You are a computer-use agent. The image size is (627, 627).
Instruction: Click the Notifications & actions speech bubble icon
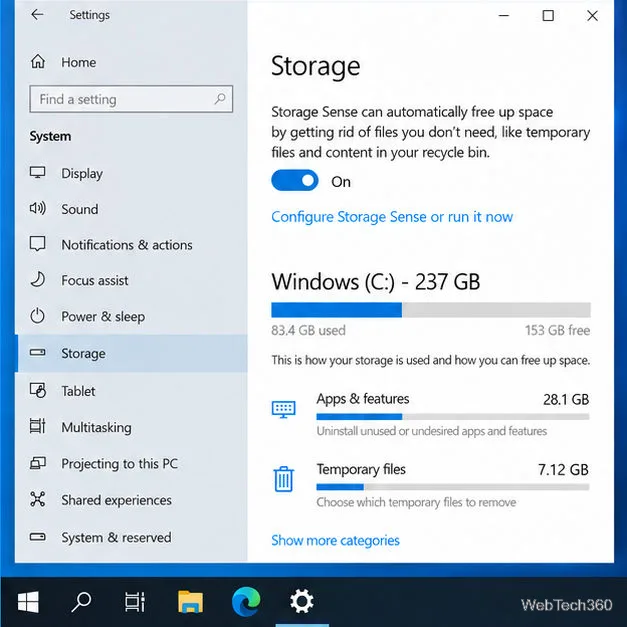38,244
